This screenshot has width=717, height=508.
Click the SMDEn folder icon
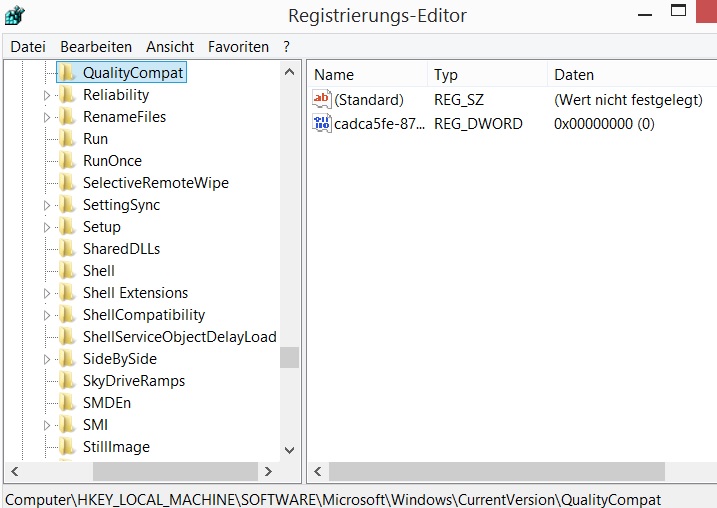[68, 402]
